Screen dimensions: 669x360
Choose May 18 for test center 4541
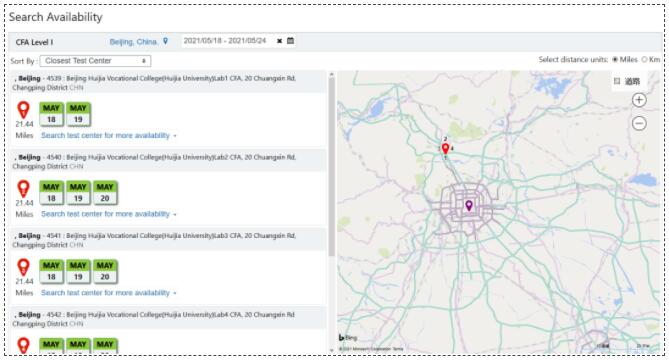pyautogui.click(x=51, y=272)
